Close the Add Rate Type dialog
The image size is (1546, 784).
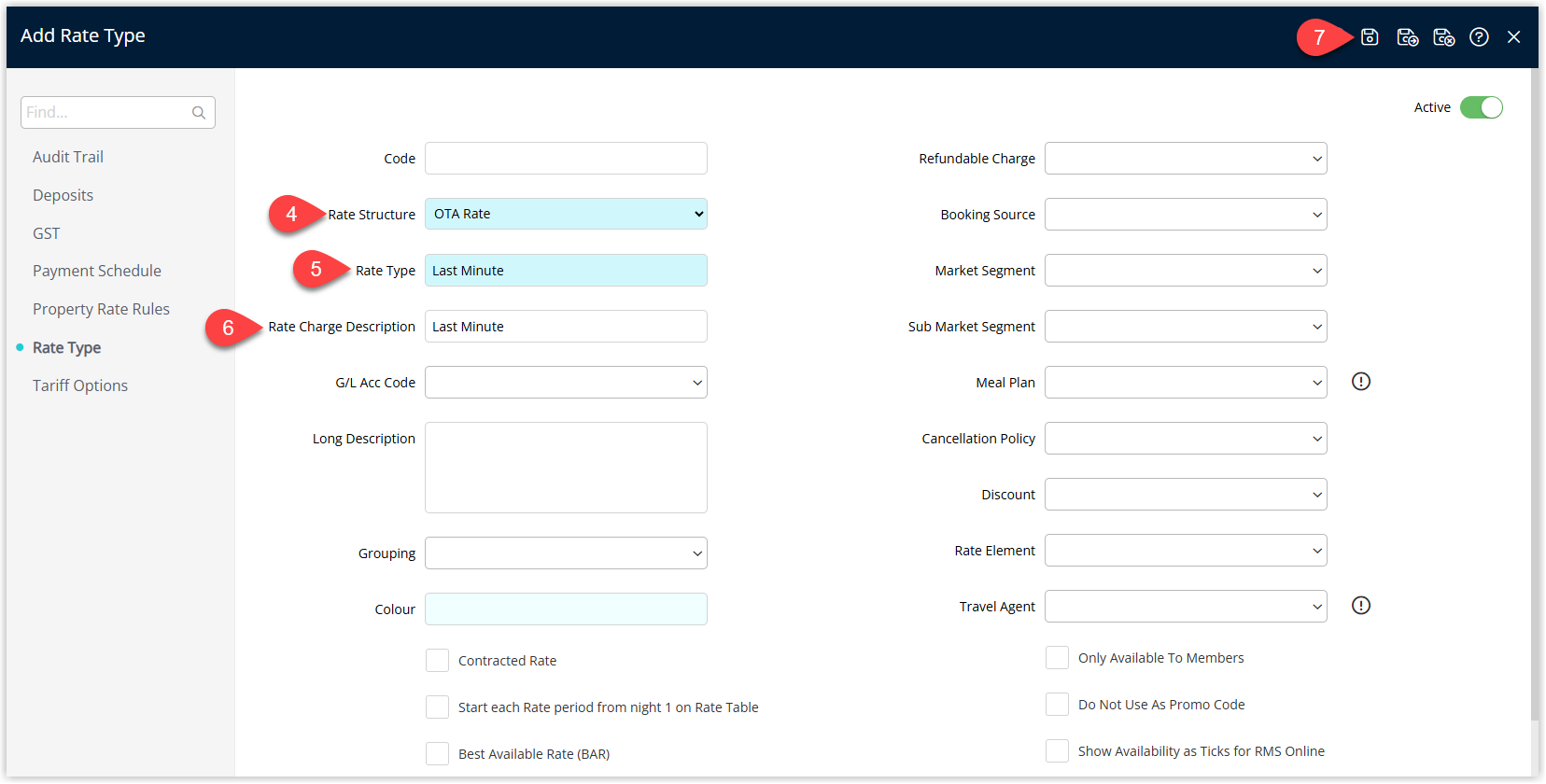[x=1513, y=36]
